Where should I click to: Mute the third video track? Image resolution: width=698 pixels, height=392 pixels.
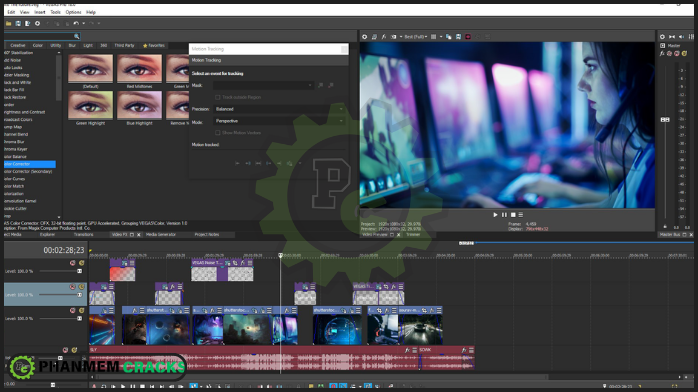pyautogui.click(x=73, y=311)
